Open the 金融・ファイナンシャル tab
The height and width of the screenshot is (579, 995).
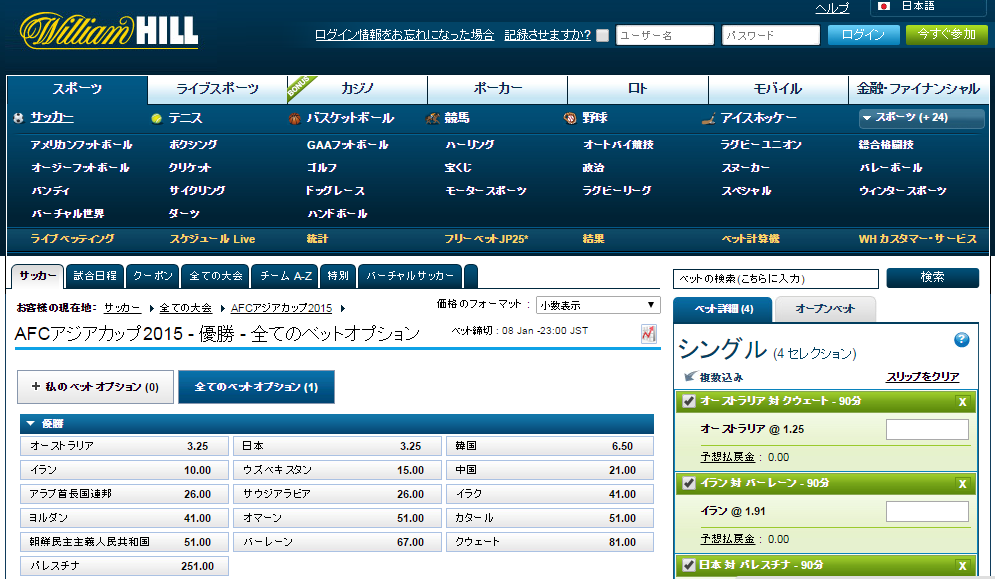pyautogui.click(x=918, y=89)
